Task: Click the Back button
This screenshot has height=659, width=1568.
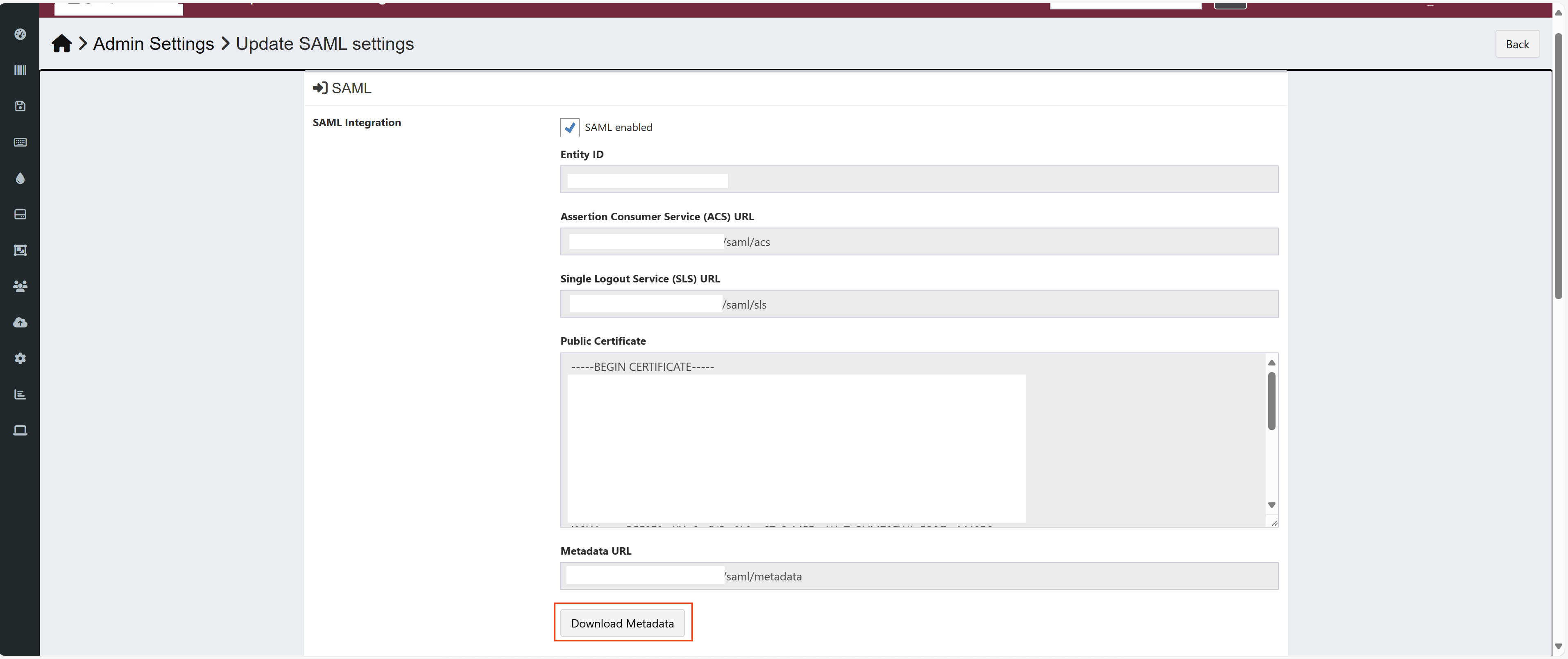Action: [x=1517, y=44]
